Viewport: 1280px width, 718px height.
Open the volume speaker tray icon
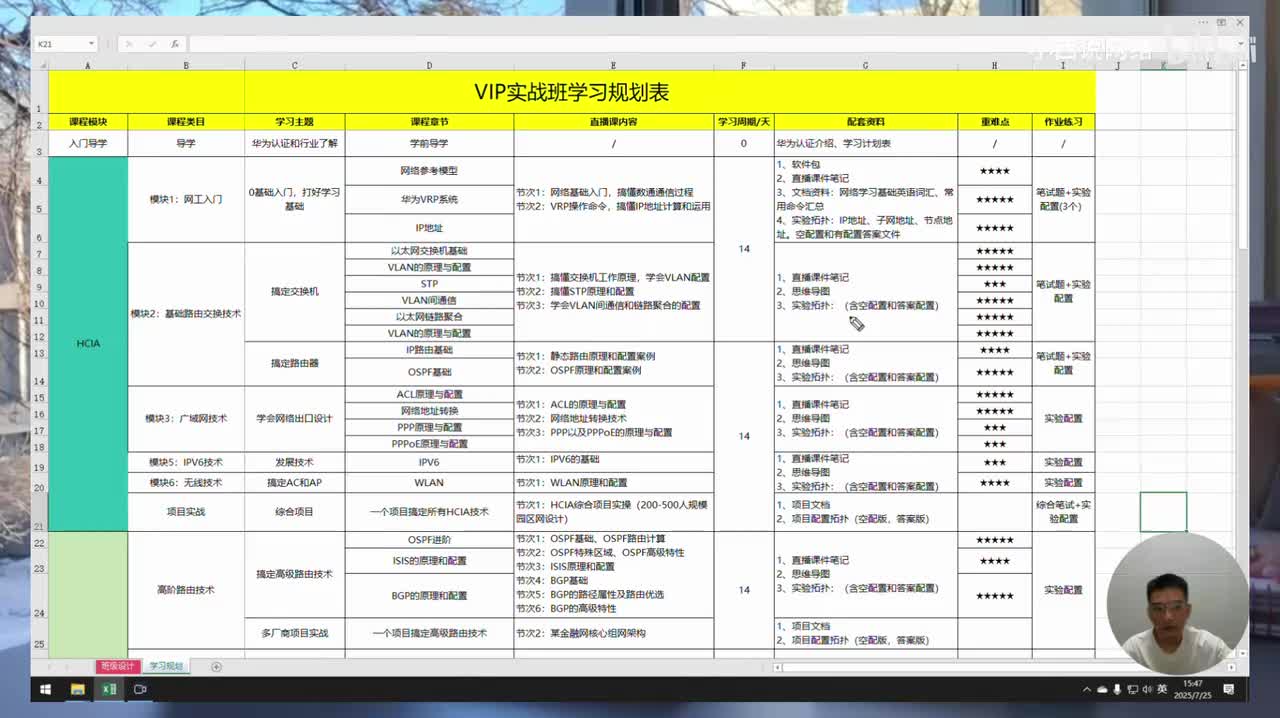pos(1146,690)
